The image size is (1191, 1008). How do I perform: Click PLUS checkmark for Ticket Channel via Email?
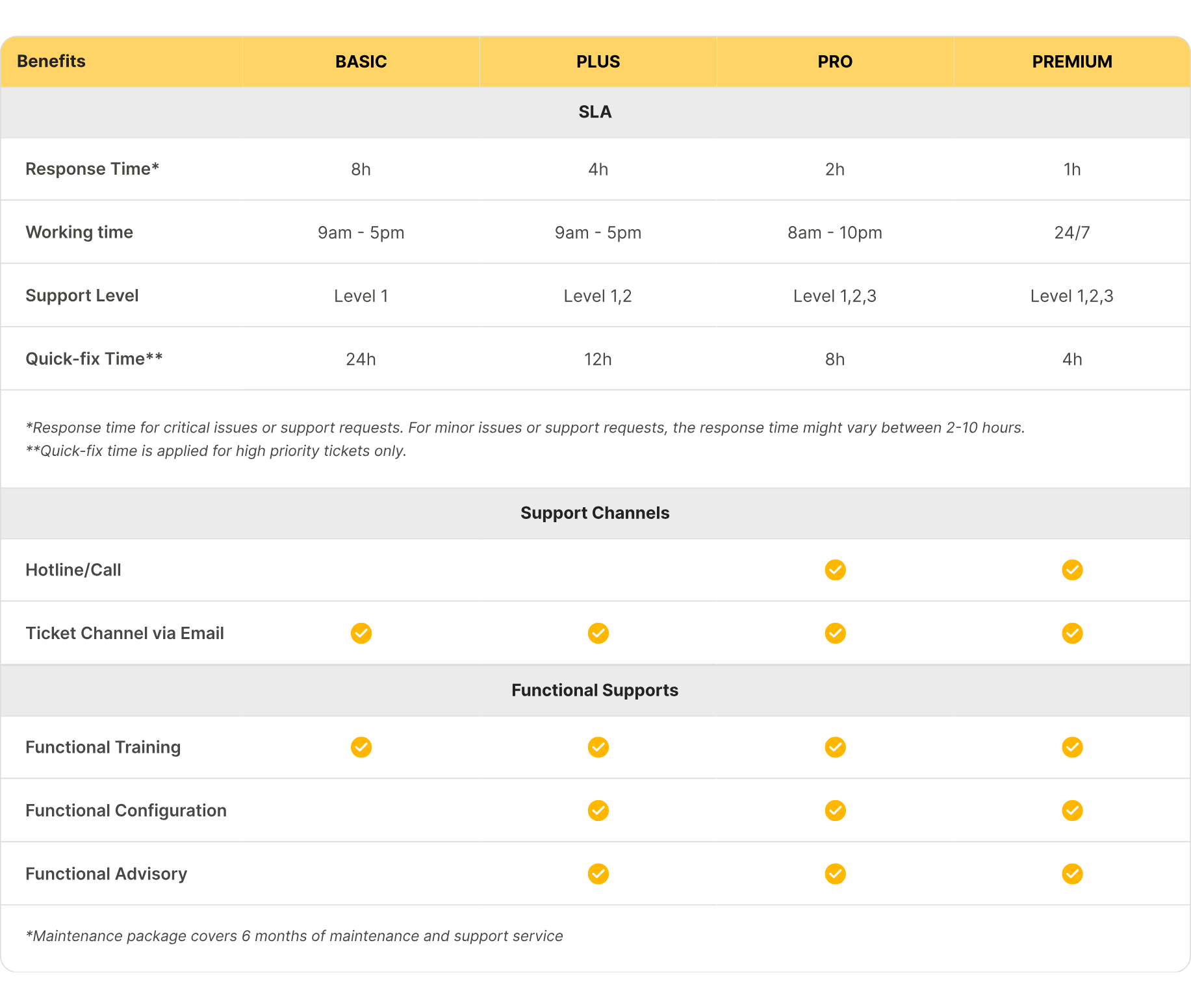[598, 633]
